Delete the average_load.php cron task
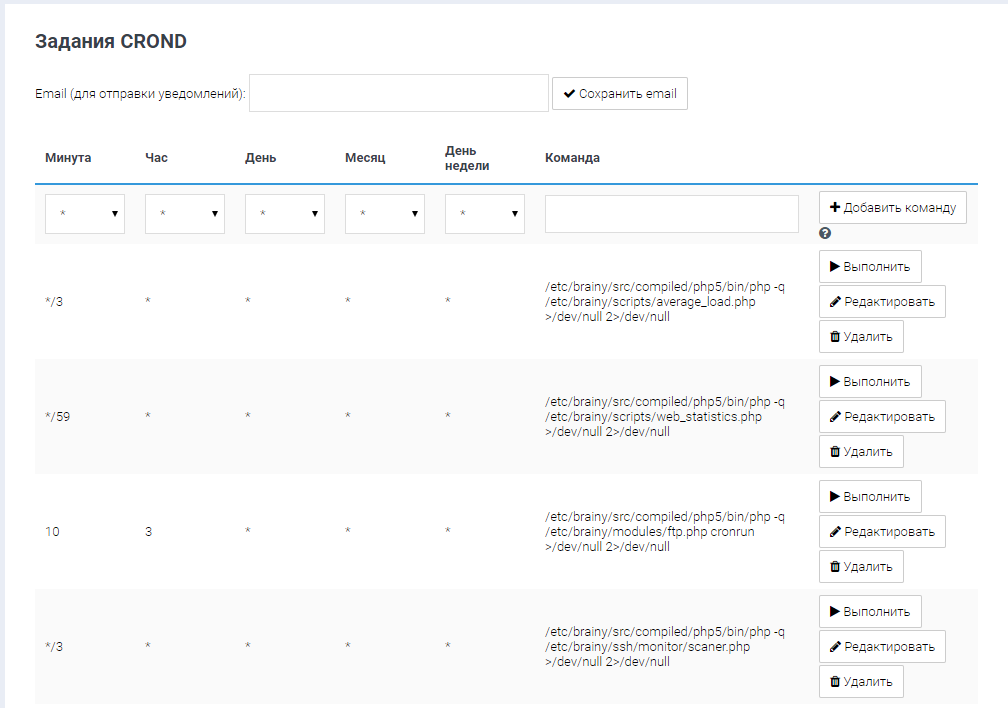 (x=861, y=337)
